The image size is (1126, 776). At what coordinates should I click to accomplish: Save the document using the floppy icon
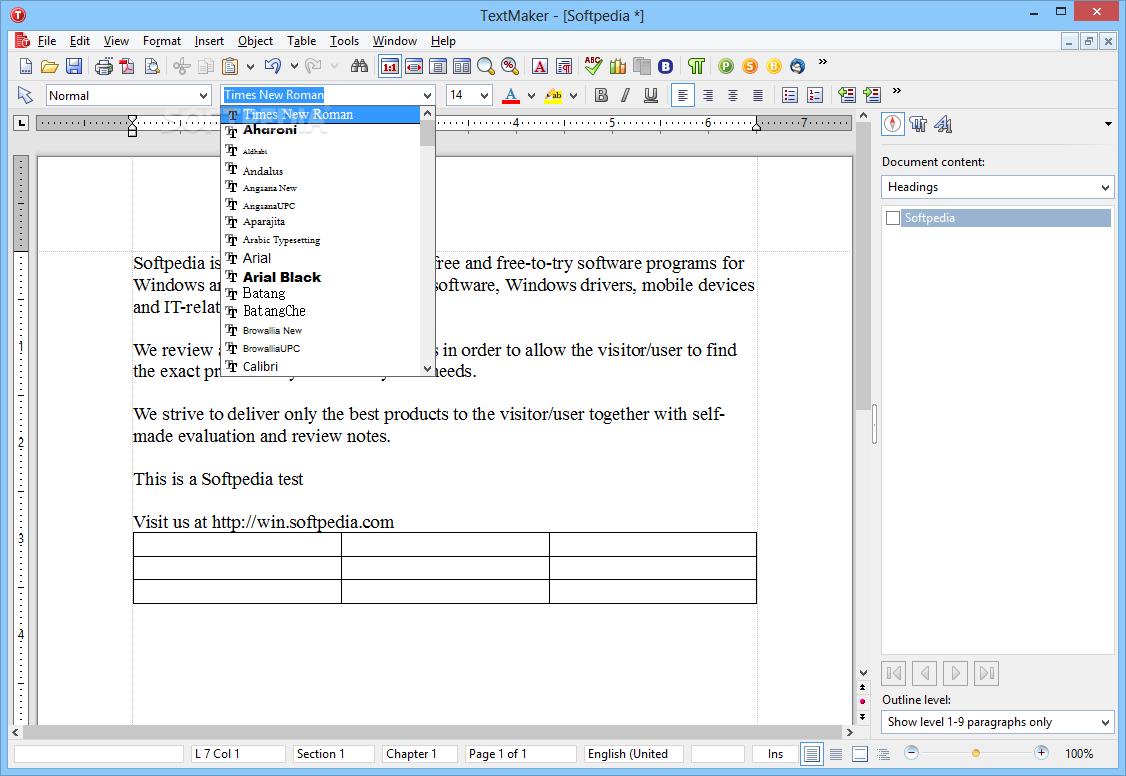(x=74, y=67)
